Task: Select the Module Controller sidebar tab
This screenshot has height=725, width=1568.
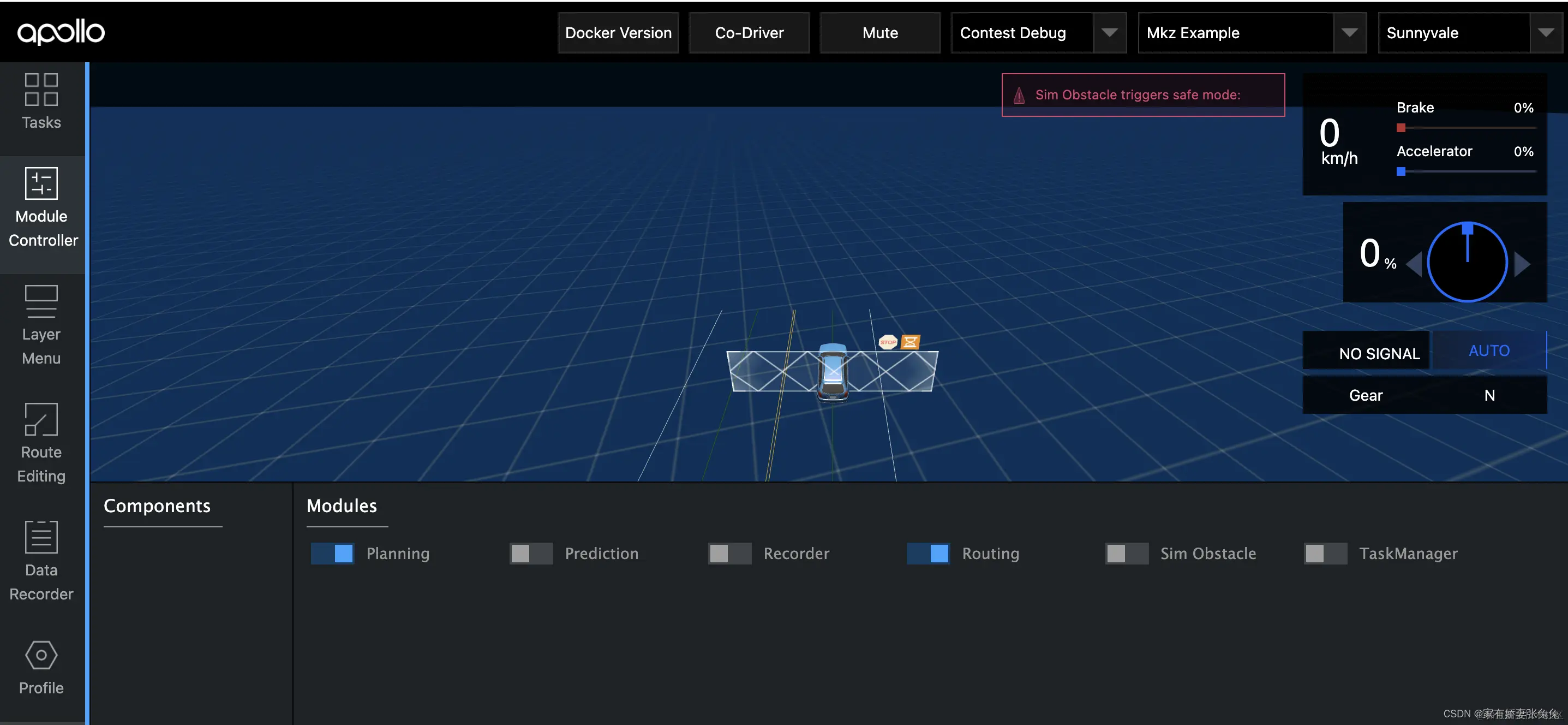Action: (x=42, y=207)
